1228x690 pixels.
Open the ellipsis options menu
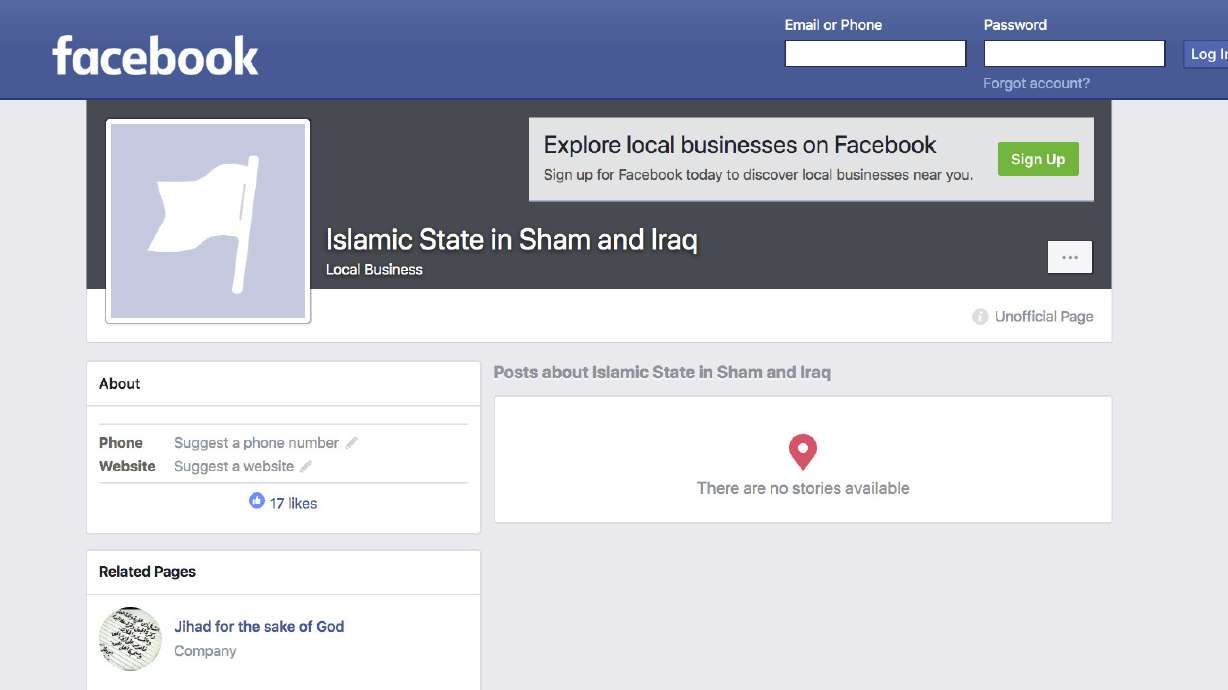point(1069,256)
